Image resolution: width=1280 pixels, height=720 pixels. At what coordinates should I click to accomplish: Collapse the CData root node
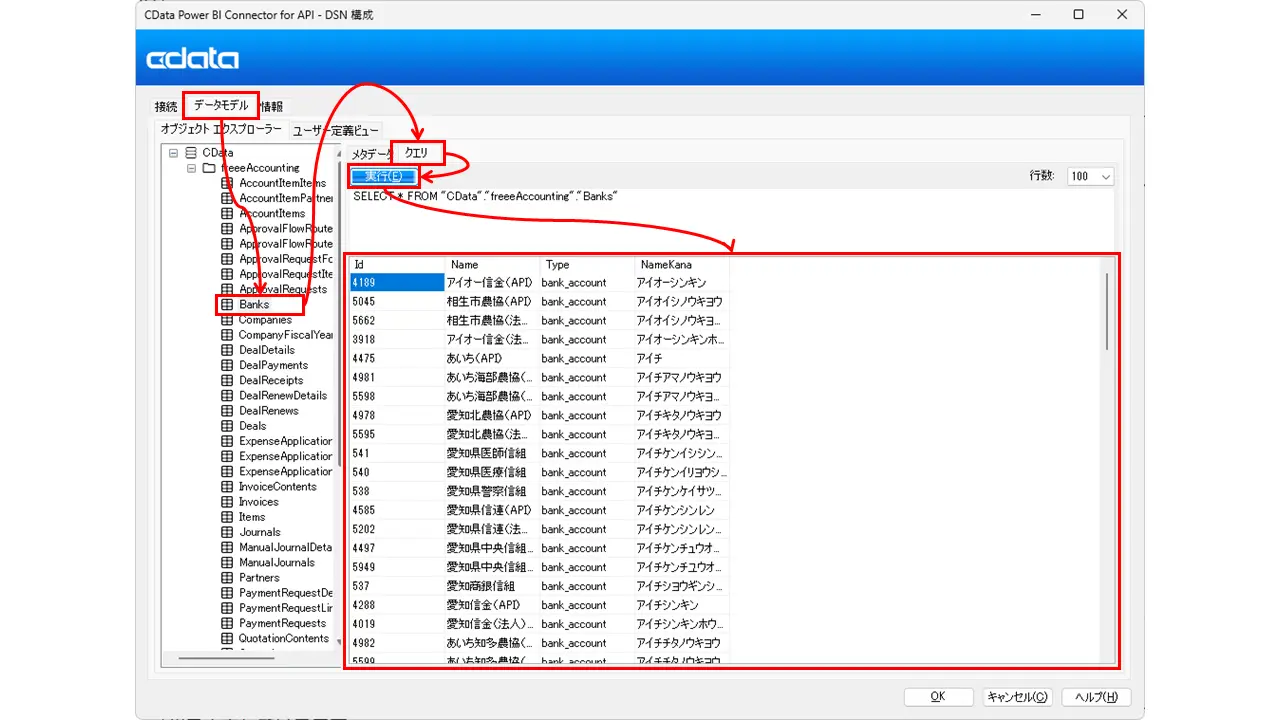coord(173,153)
